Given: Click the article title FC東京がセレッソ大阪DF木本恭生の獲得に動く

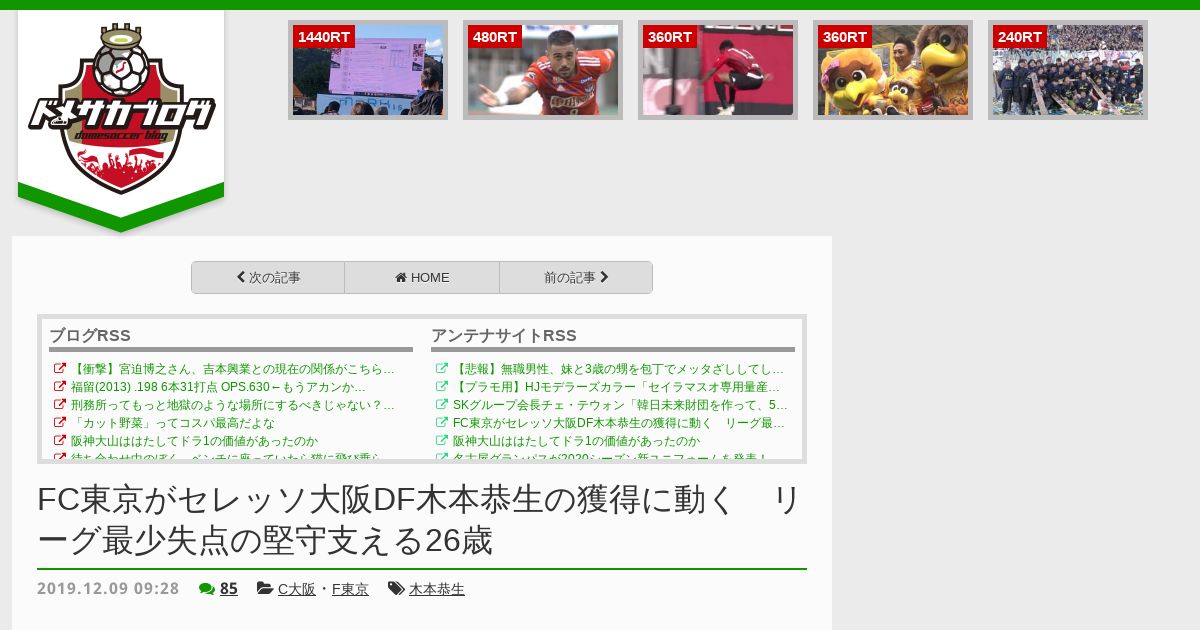Looking at the screenshot, I should (419, 520).
